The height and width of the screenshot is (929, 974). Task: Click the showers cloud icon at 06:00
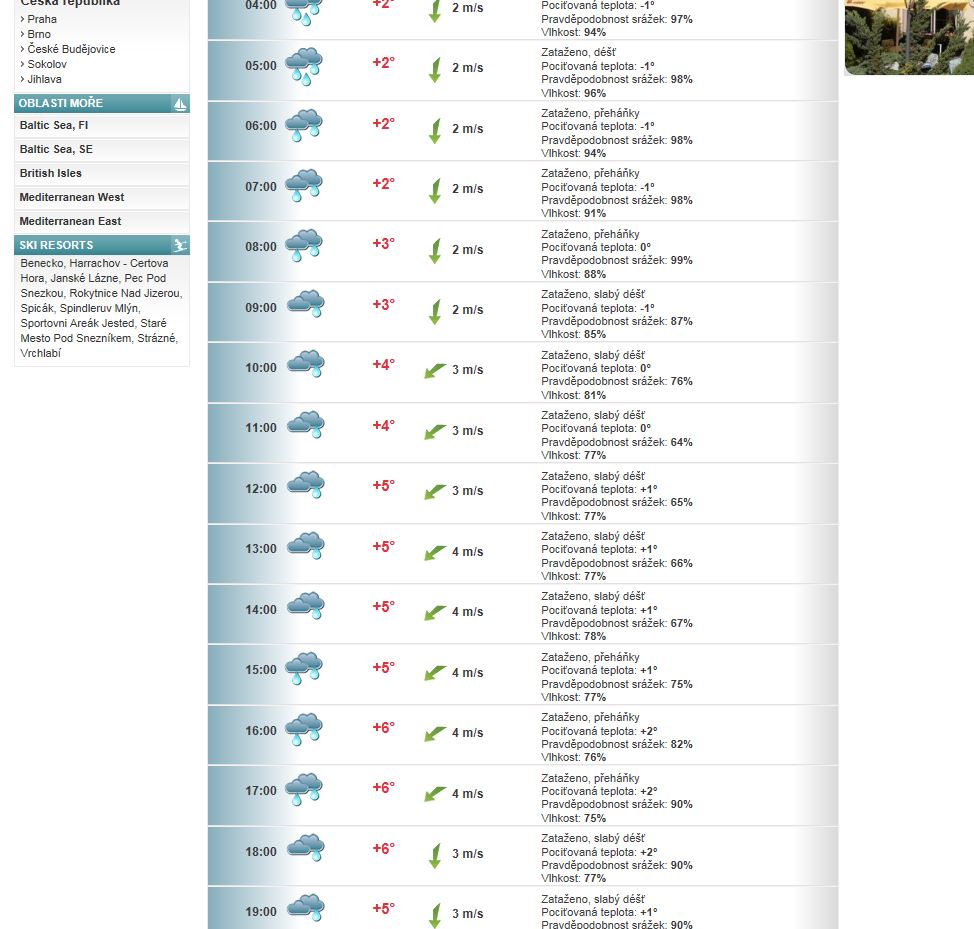(304, 125)
